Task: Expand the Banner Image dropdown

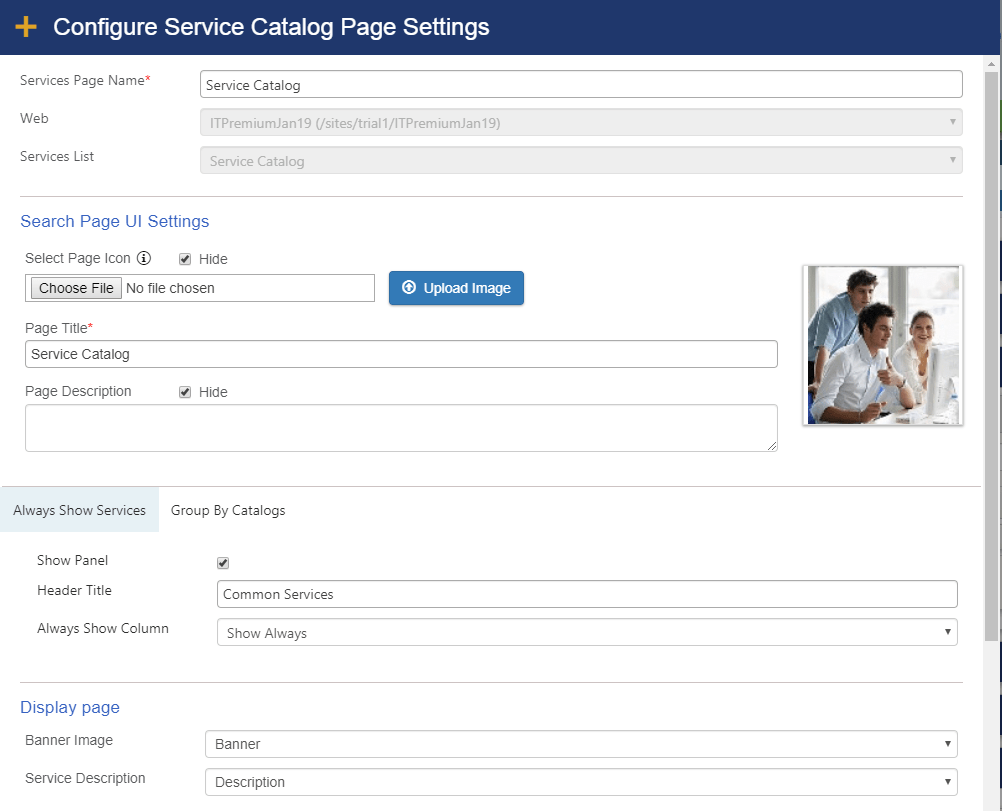Action: (581, 744)
